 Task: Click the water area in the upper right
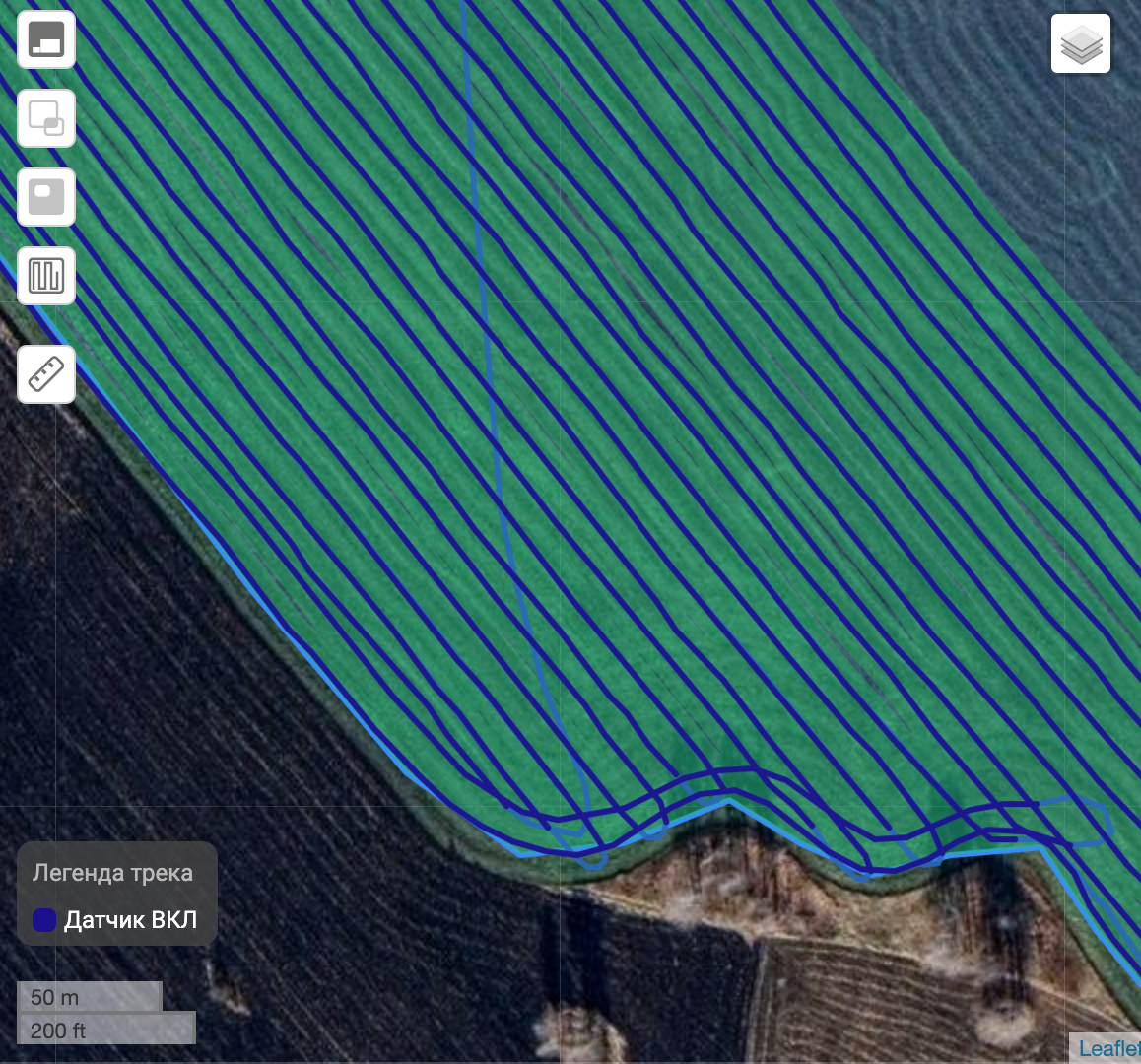(x=1035, y=148)
